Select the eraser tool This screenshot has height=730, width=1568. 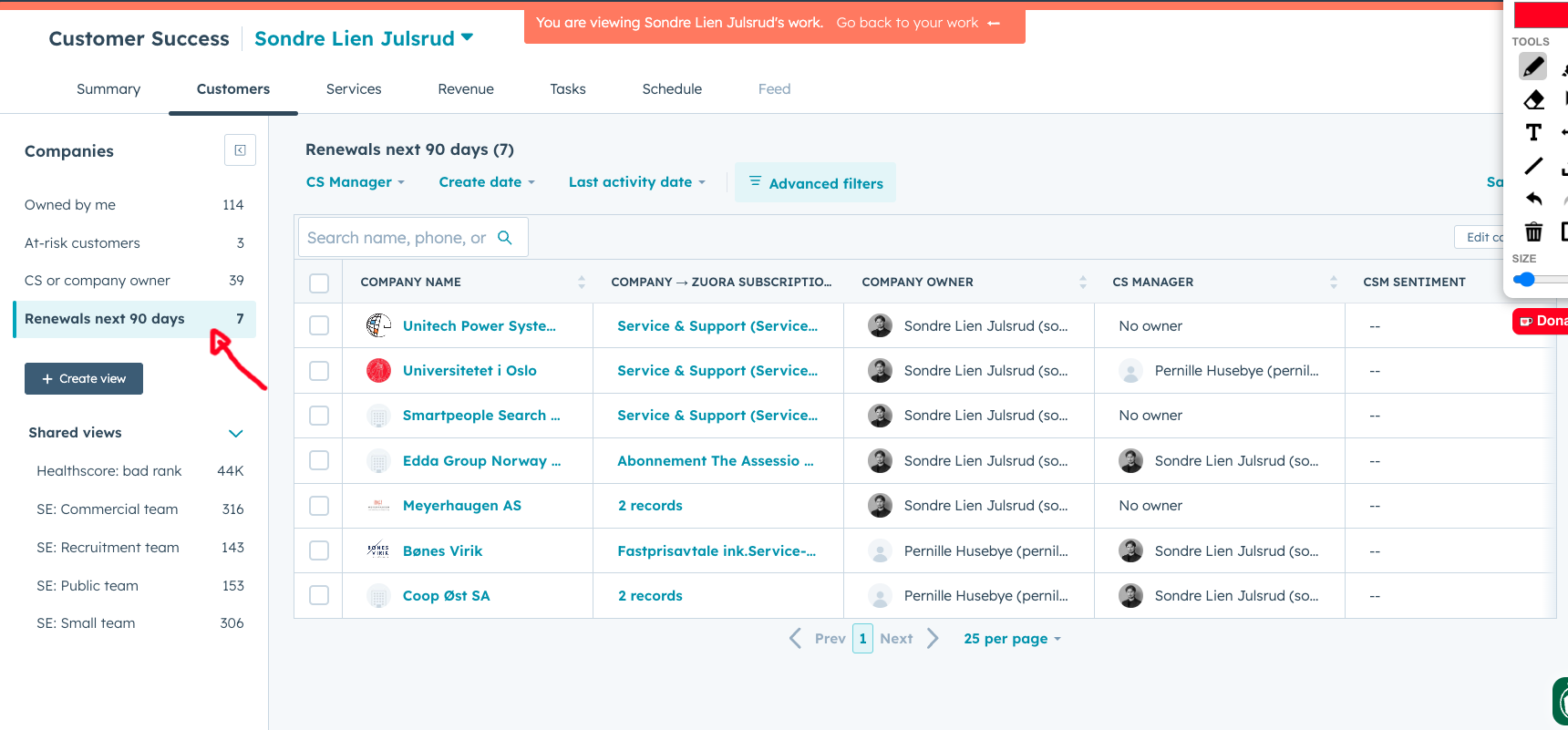coord(1533,99)
